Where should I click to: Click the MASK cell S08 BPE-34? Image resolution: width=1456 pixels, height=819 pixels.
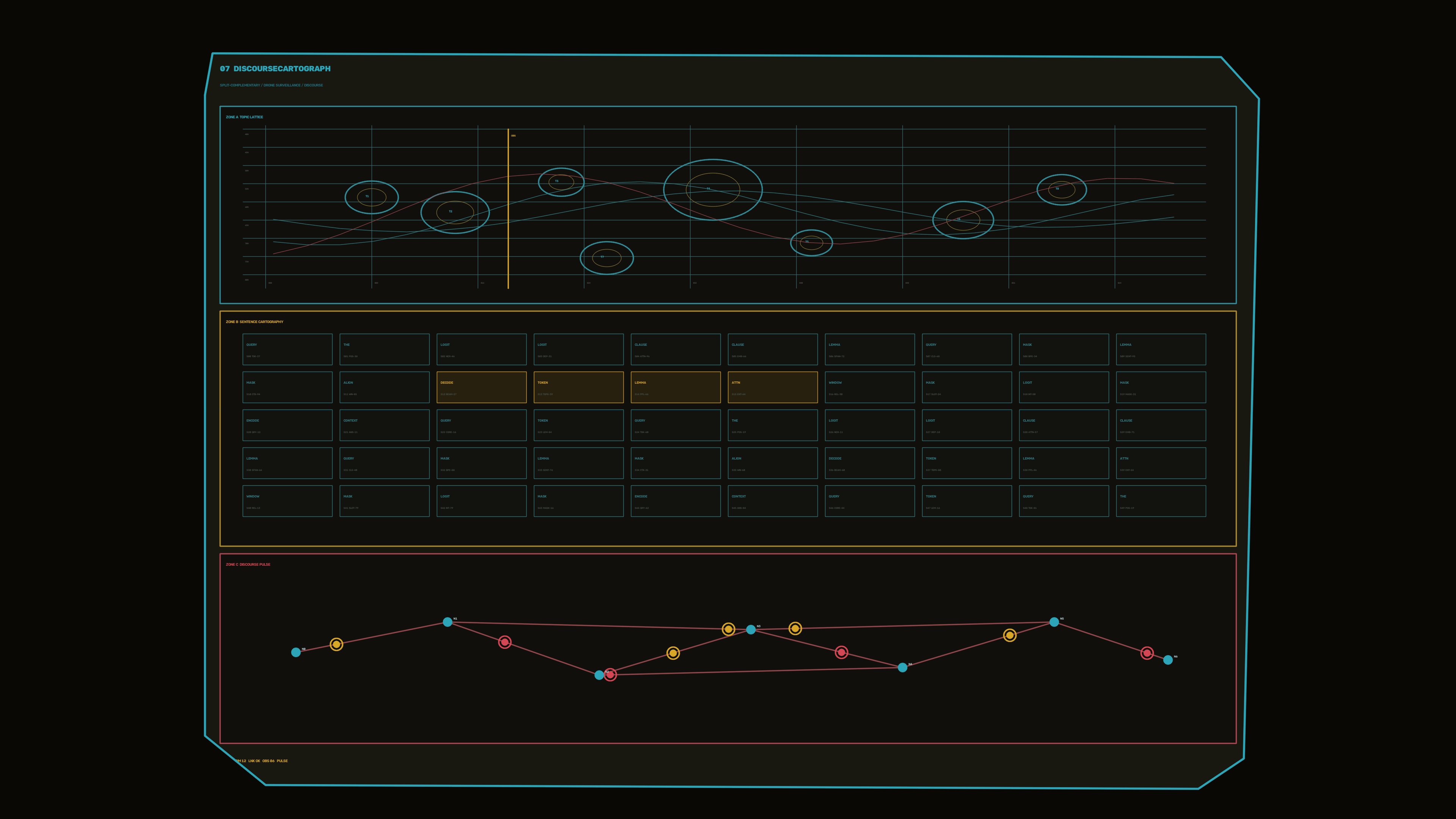1064,349
